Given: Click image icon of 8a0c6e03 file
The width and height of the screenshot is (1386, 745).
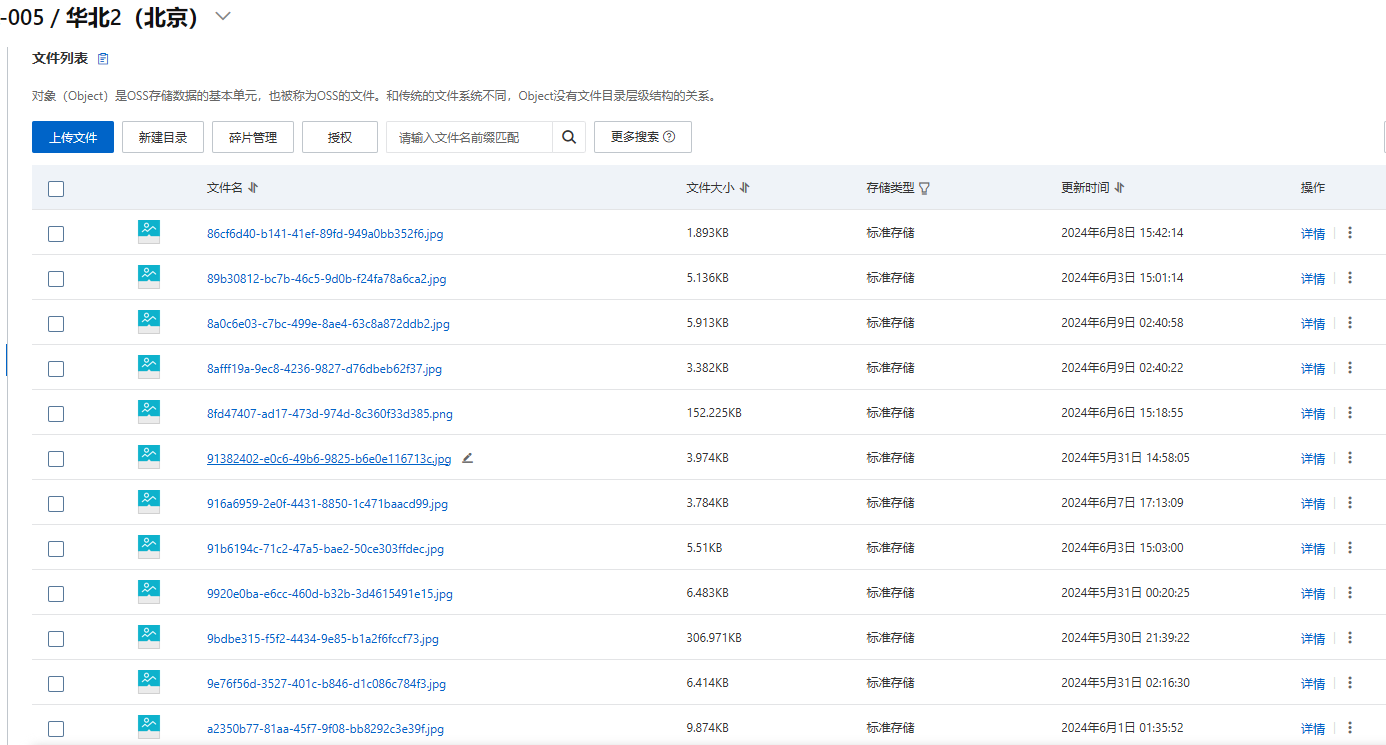Looking at the screenshot, I should click(149, 322).
